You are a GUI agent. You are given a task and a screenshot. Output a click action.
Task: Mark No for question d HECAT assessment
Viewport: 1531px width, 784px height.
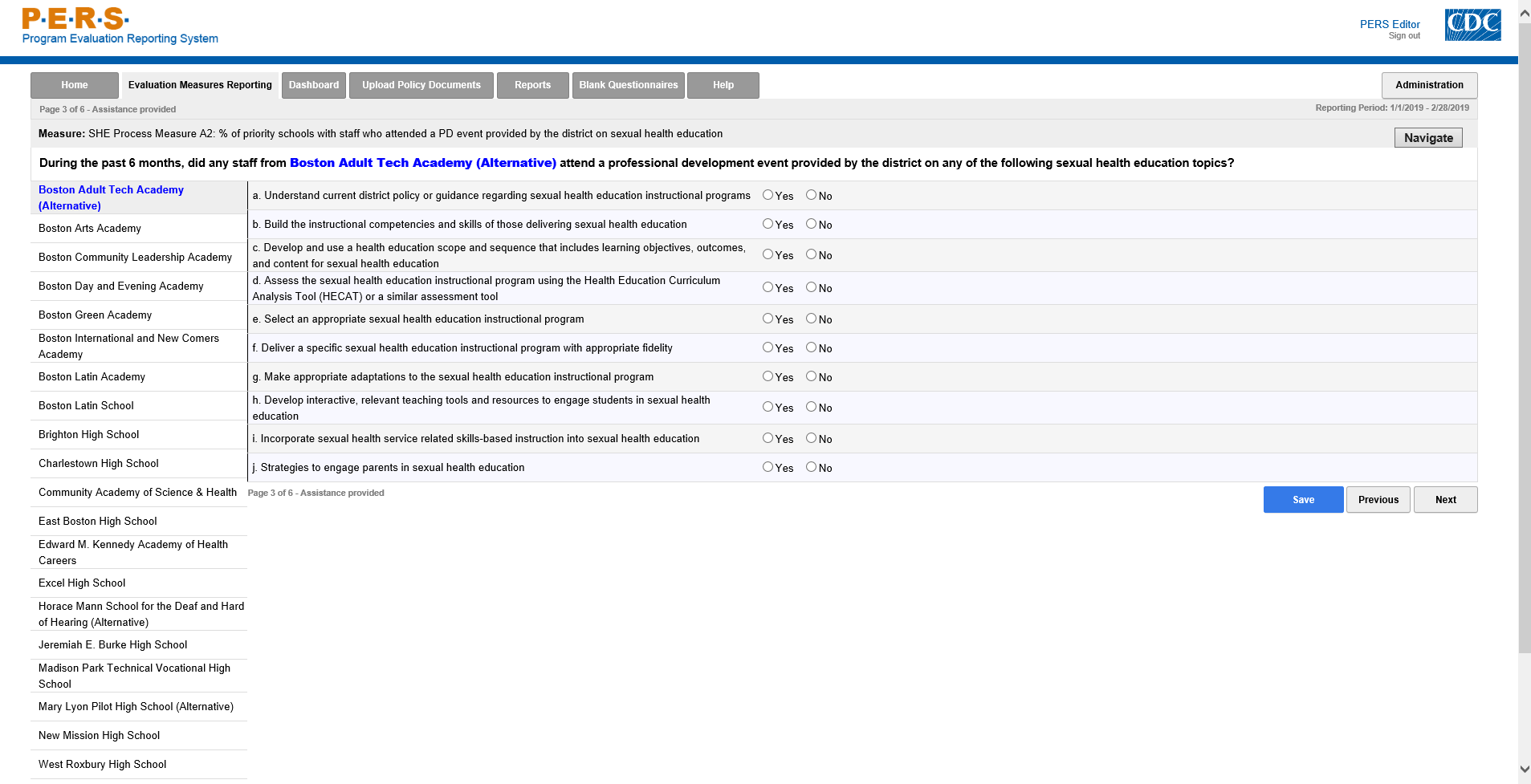coord(812,287)
